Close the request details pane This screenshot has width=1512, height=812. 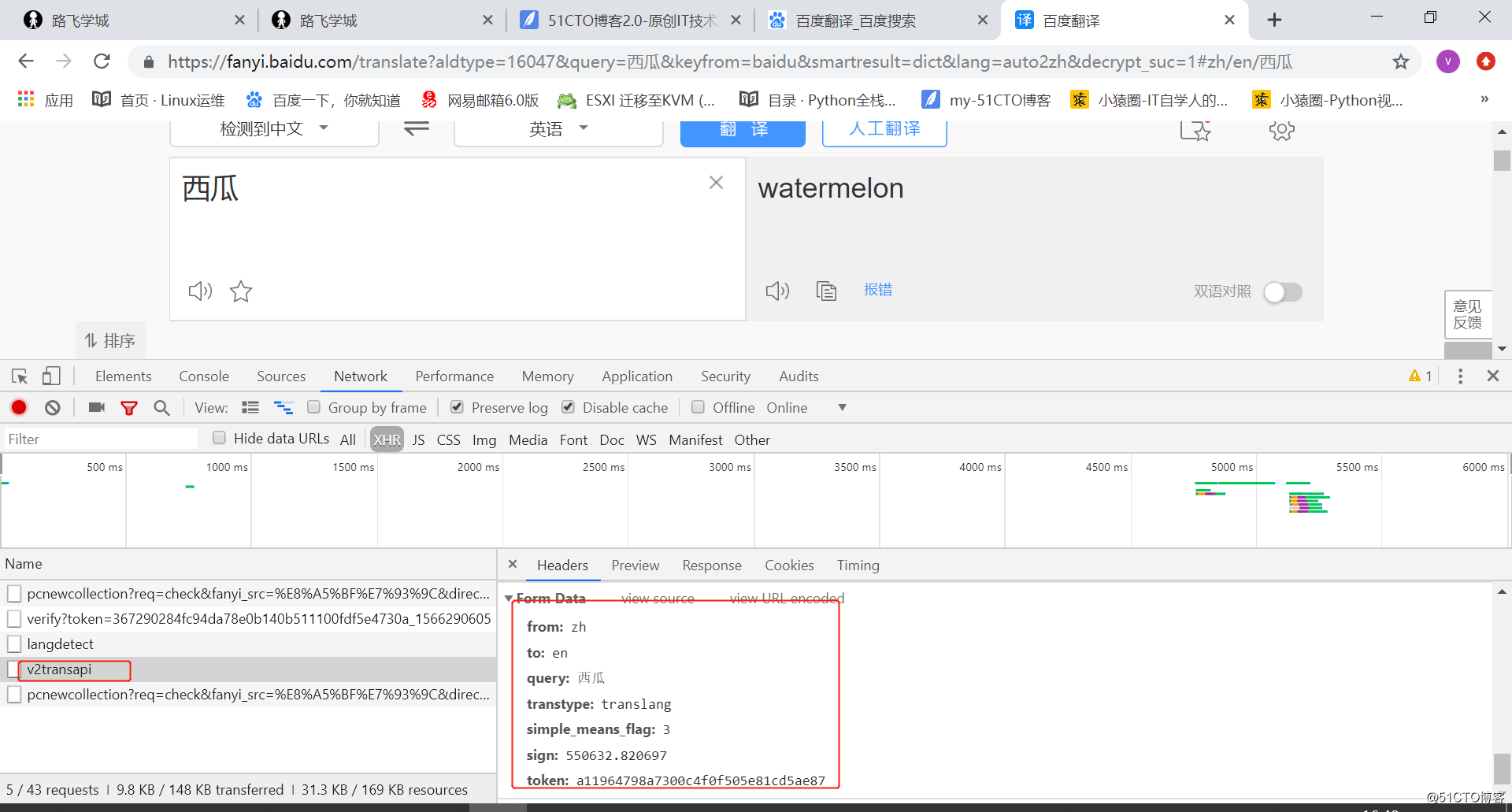[513, 564]
